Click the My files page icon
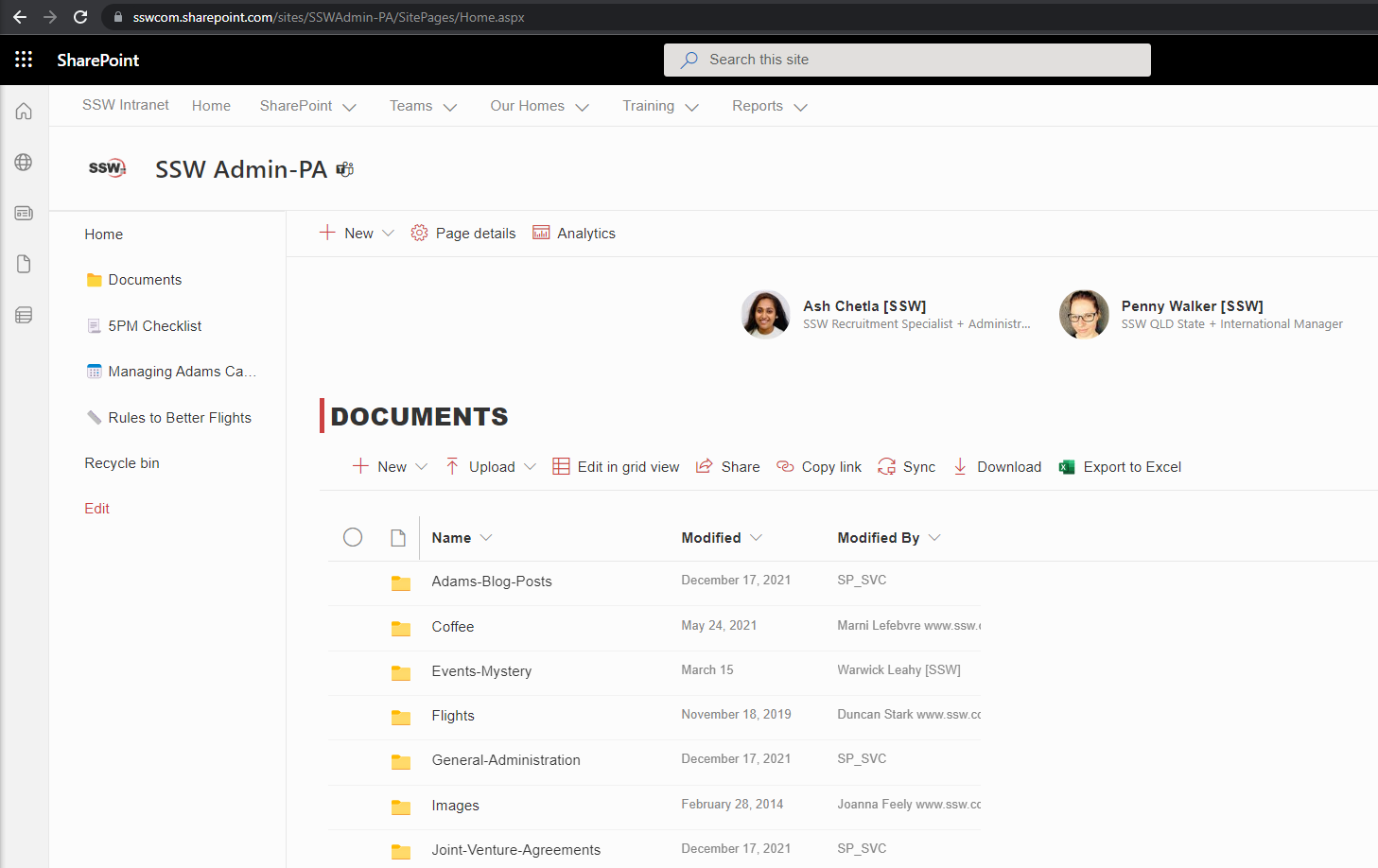Image resolution: width=1378 pixels, height=868 pixels. [x=24, y=264]
